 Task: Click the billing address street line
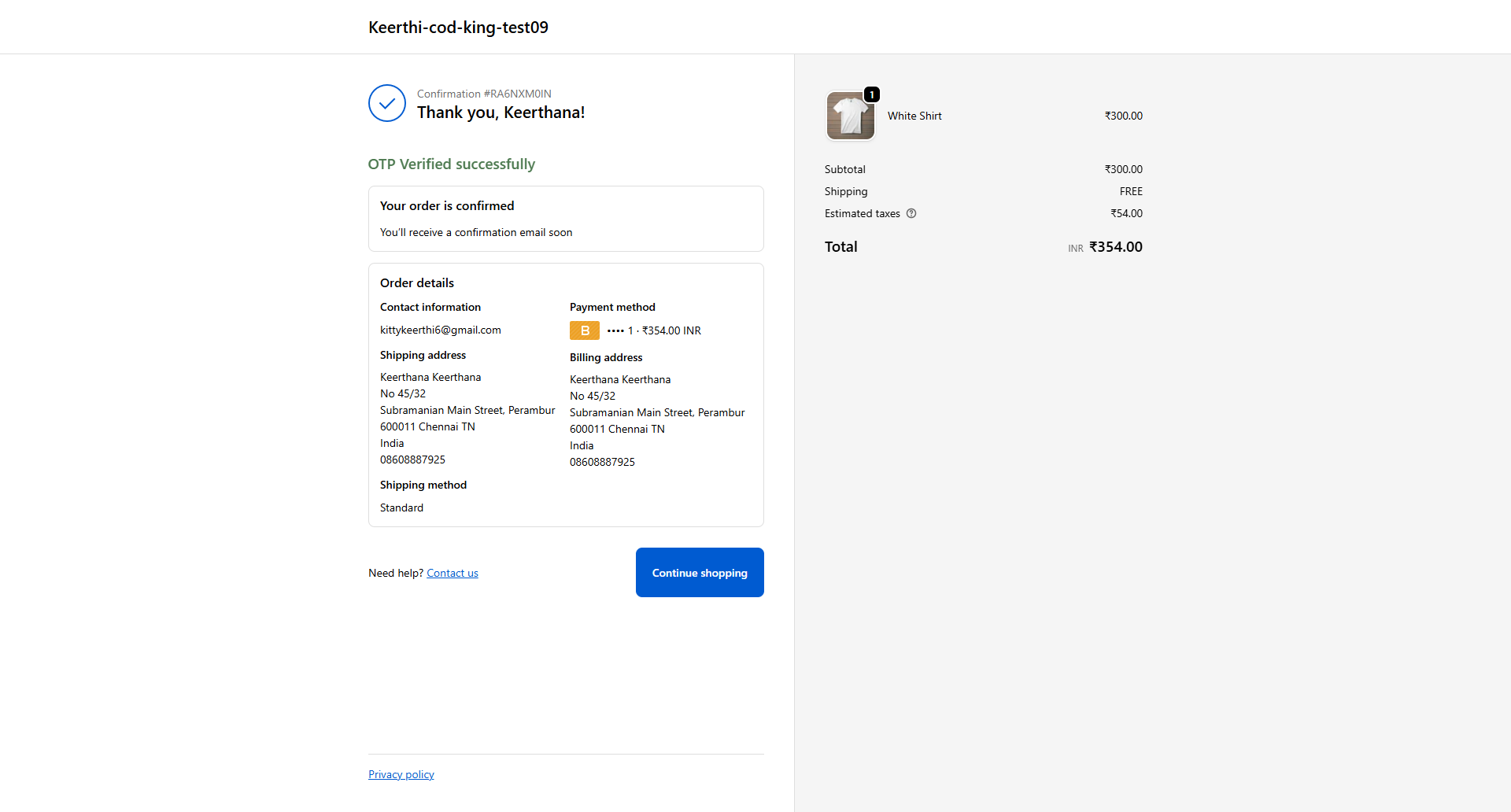pyautogui.click(x=656, y=412)
